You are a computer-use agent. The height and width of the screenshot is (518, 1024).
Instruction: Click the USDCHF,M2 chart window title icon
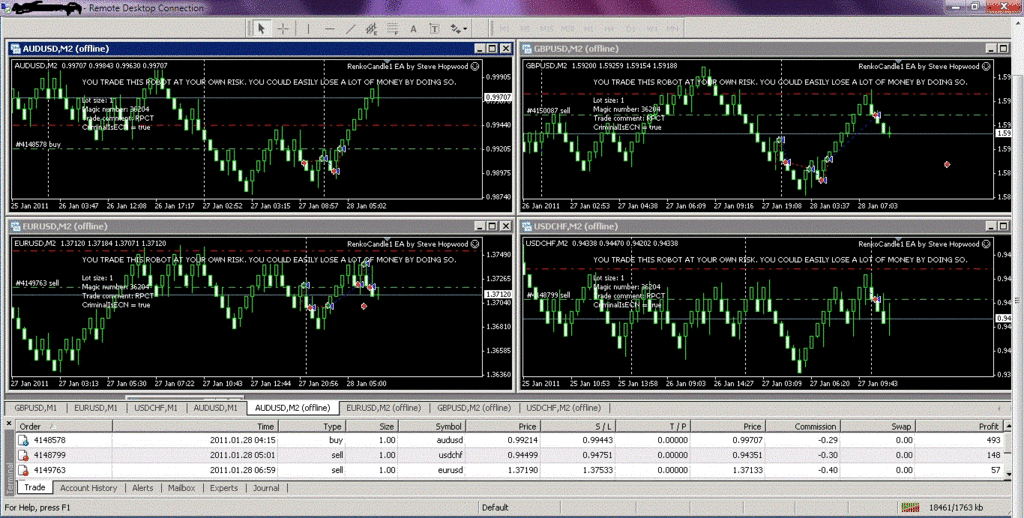pos(527,226)
